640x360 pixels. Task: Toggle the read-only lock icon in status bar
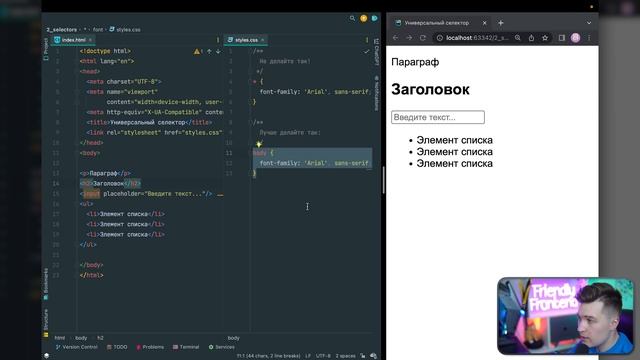tap(362, 356)
